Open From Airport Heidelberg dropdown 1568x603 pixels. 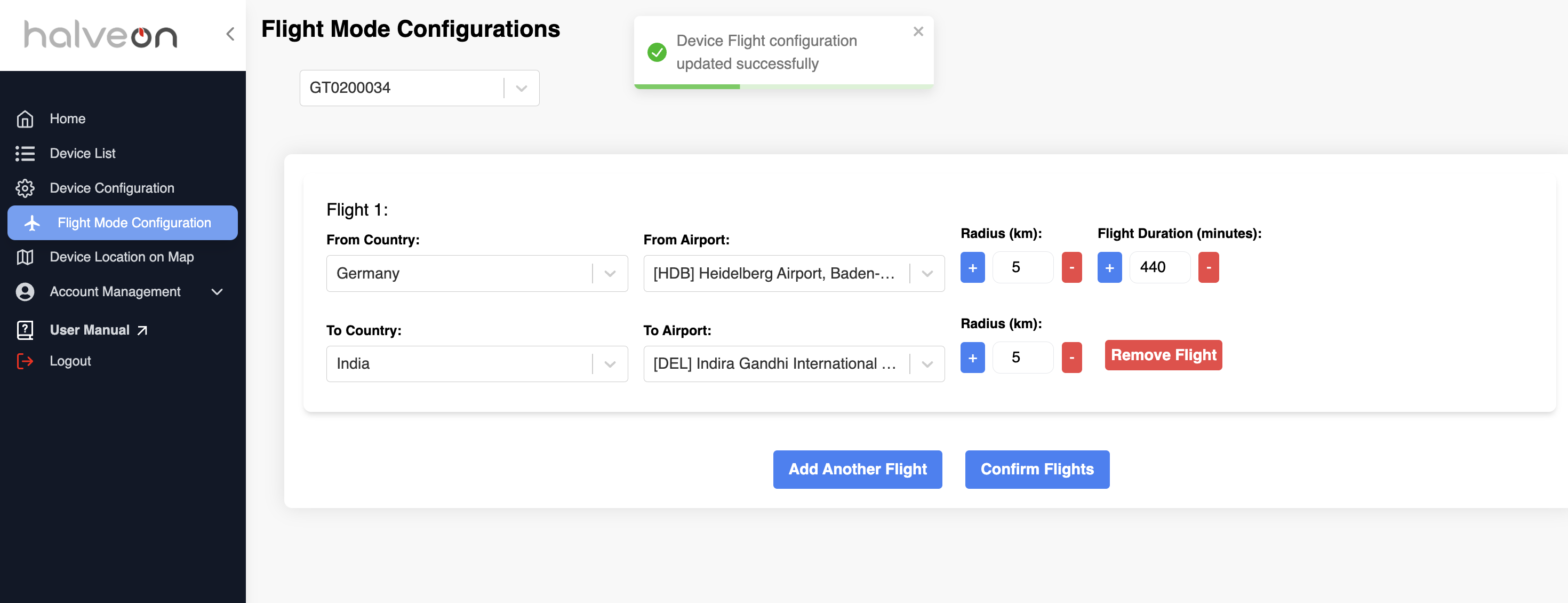coord(794,273)
